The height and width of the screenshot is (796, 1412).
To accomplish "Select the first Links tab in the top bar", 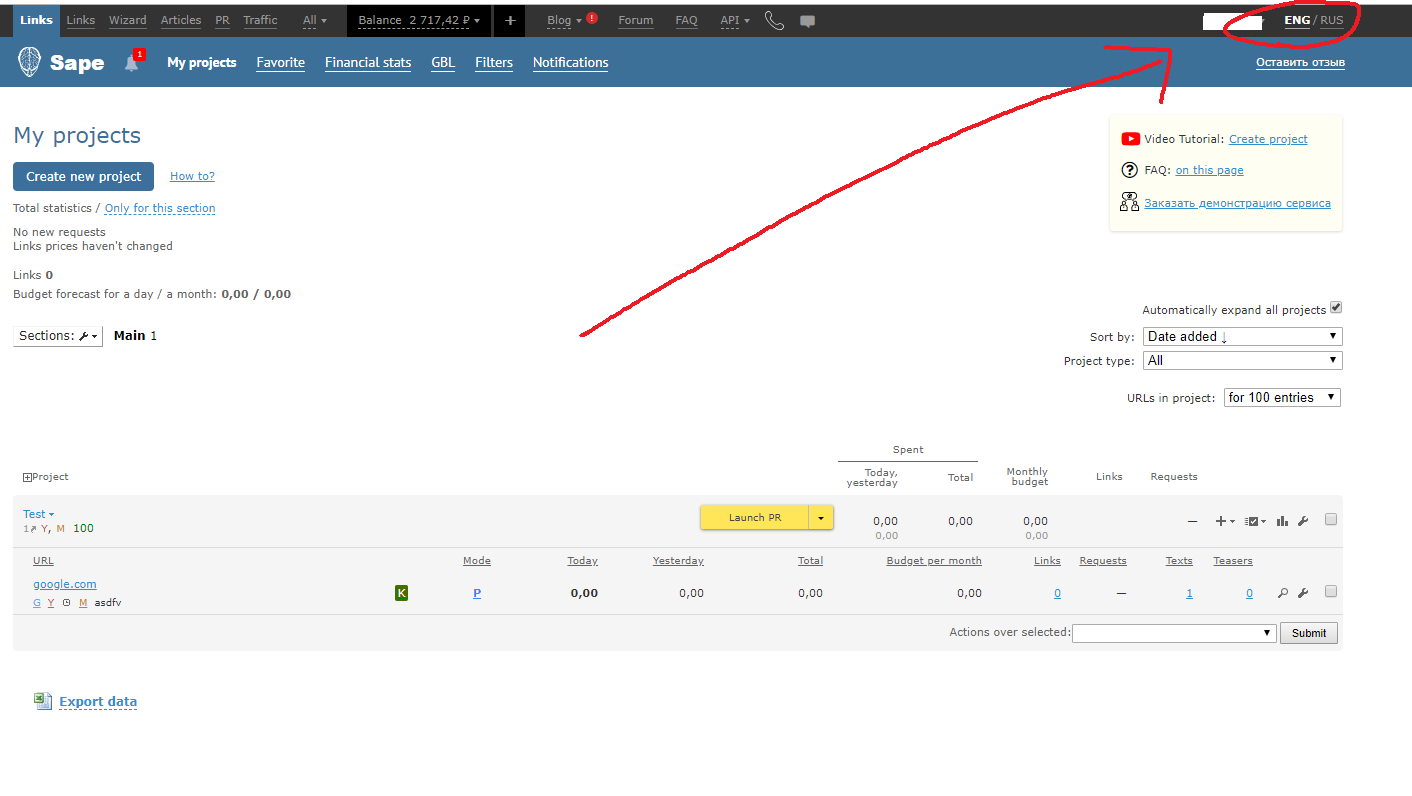I will 36,20.
